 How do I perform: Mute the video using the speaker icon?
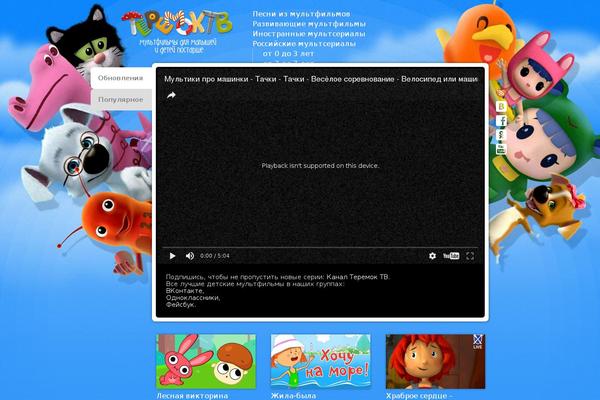190,256
